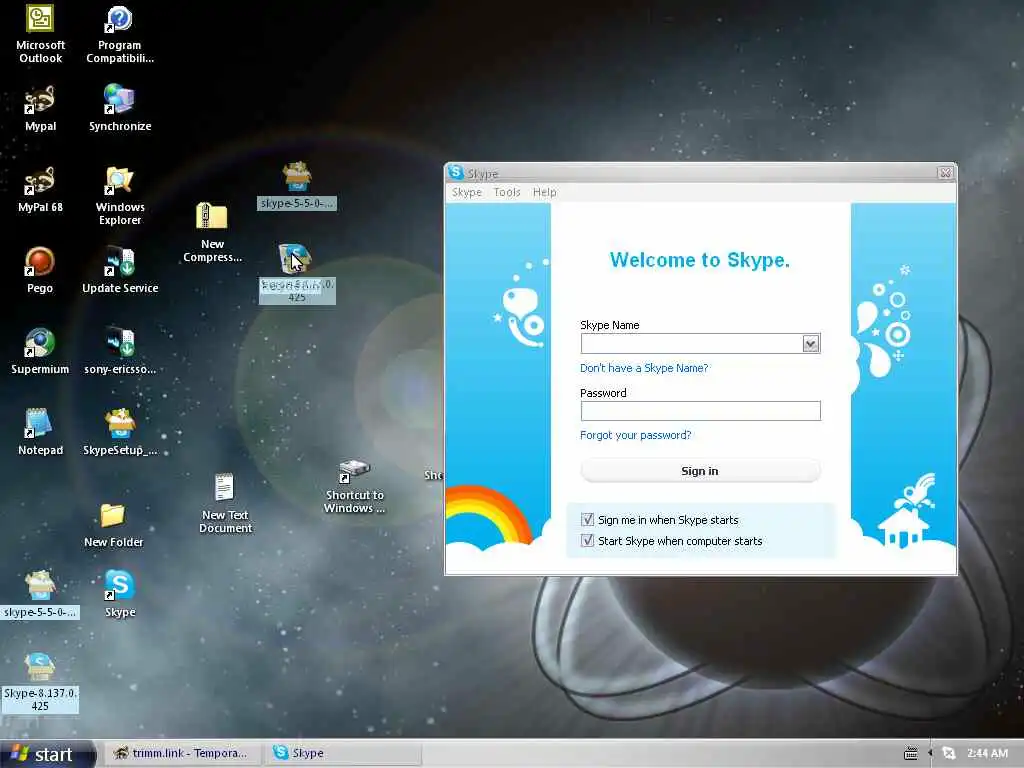The image size is (1024, 768).
Task: Toggle Sign me in when Skype starts
Action: [x=587, y=520]
